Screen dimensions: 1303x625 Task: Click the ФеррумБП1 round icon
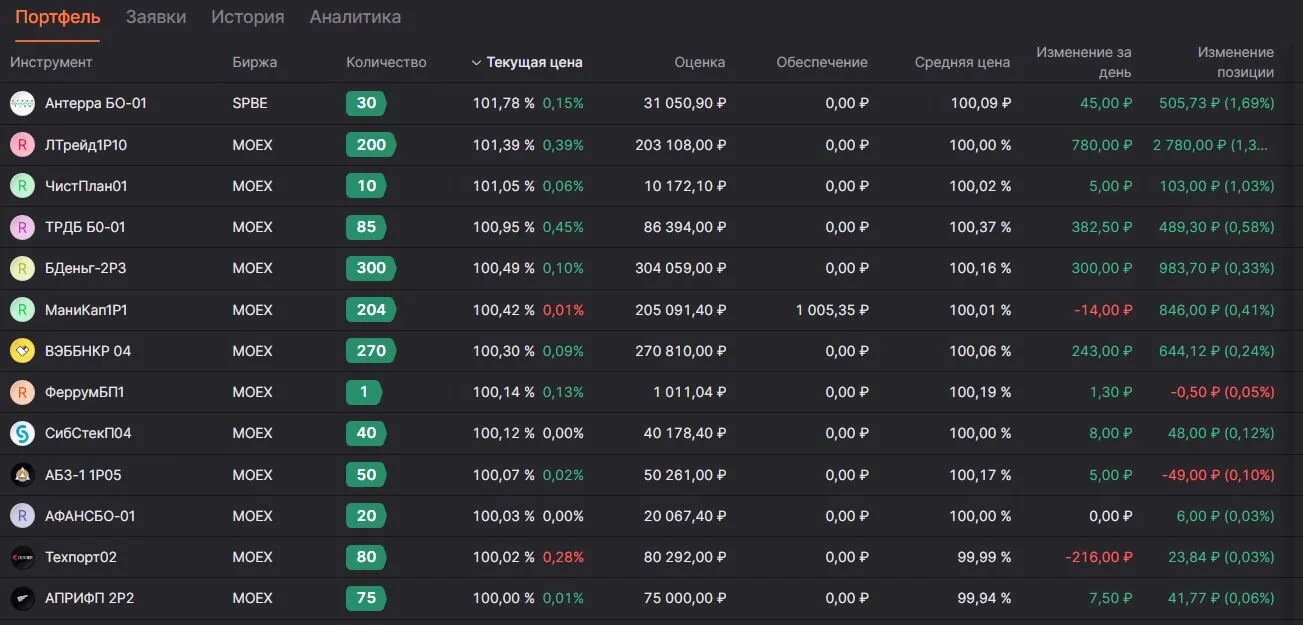point(22,392)
